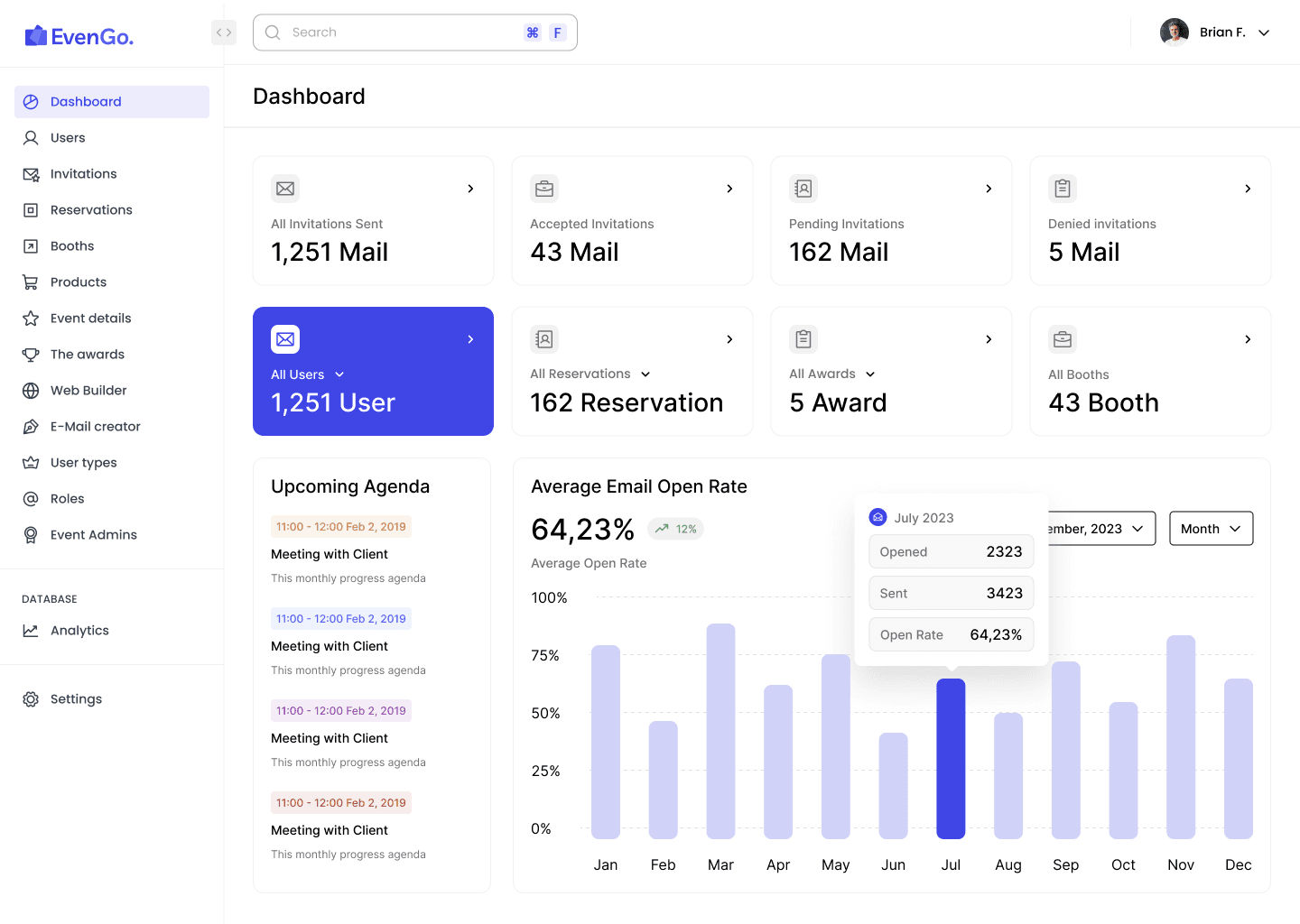Click mail icon on All Invitations Sent card

point(285,189)
